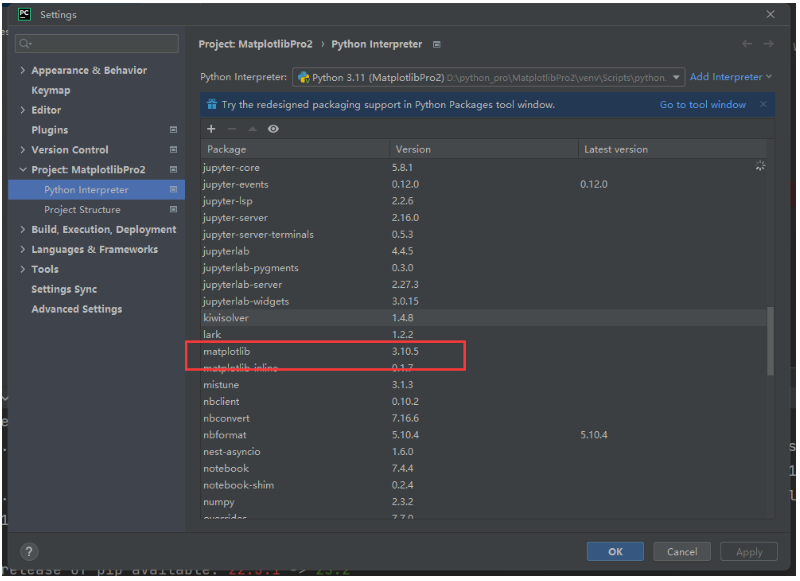Viewport: 800px width, 581px height.
Task: Click project-level icon beside Project Structure
Action: click(173, 209)
